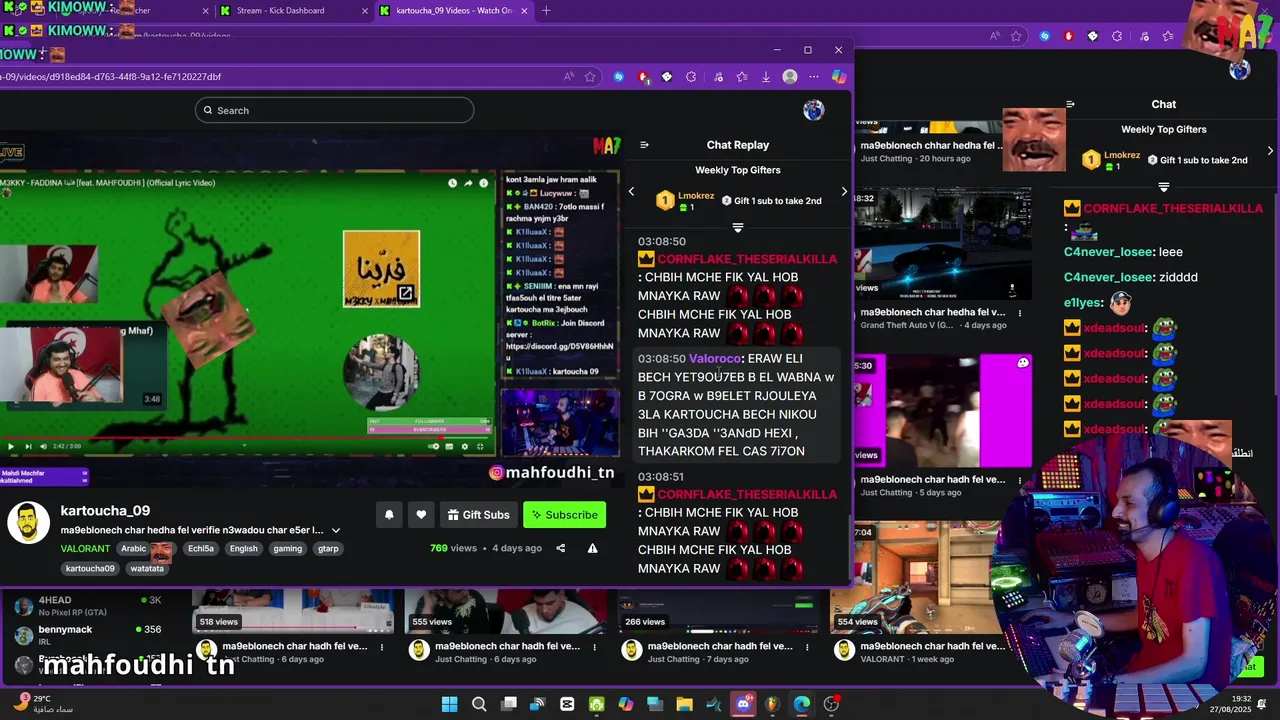Share the video using the share icon

click(x=560, y=548)
